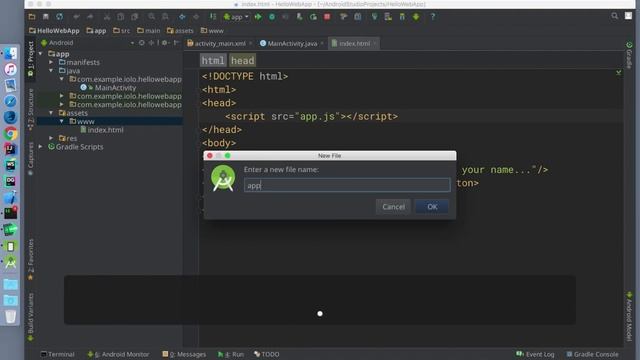The width and height of the screenshot is (640, 360).
Task: Click the Find magnifier toolbar icon
Action: [x=151, y=17]
